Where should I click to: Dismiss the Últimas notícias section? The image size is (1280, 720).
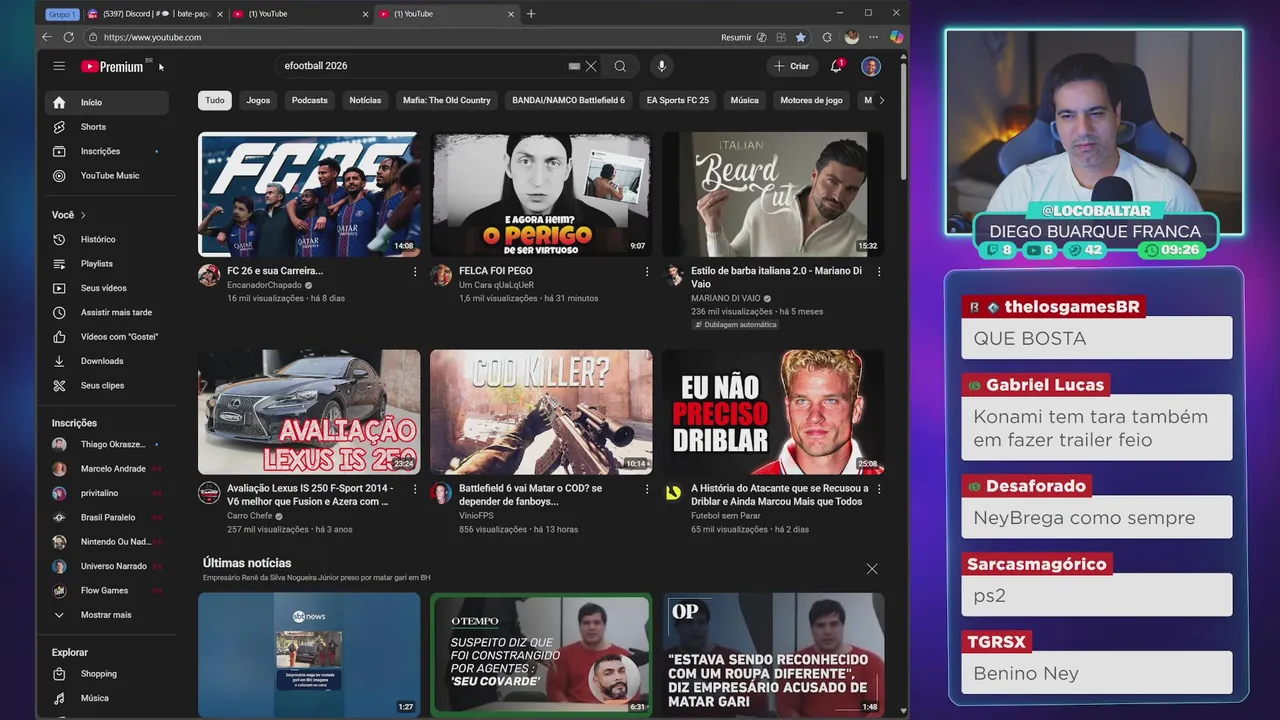click(872, 569)
